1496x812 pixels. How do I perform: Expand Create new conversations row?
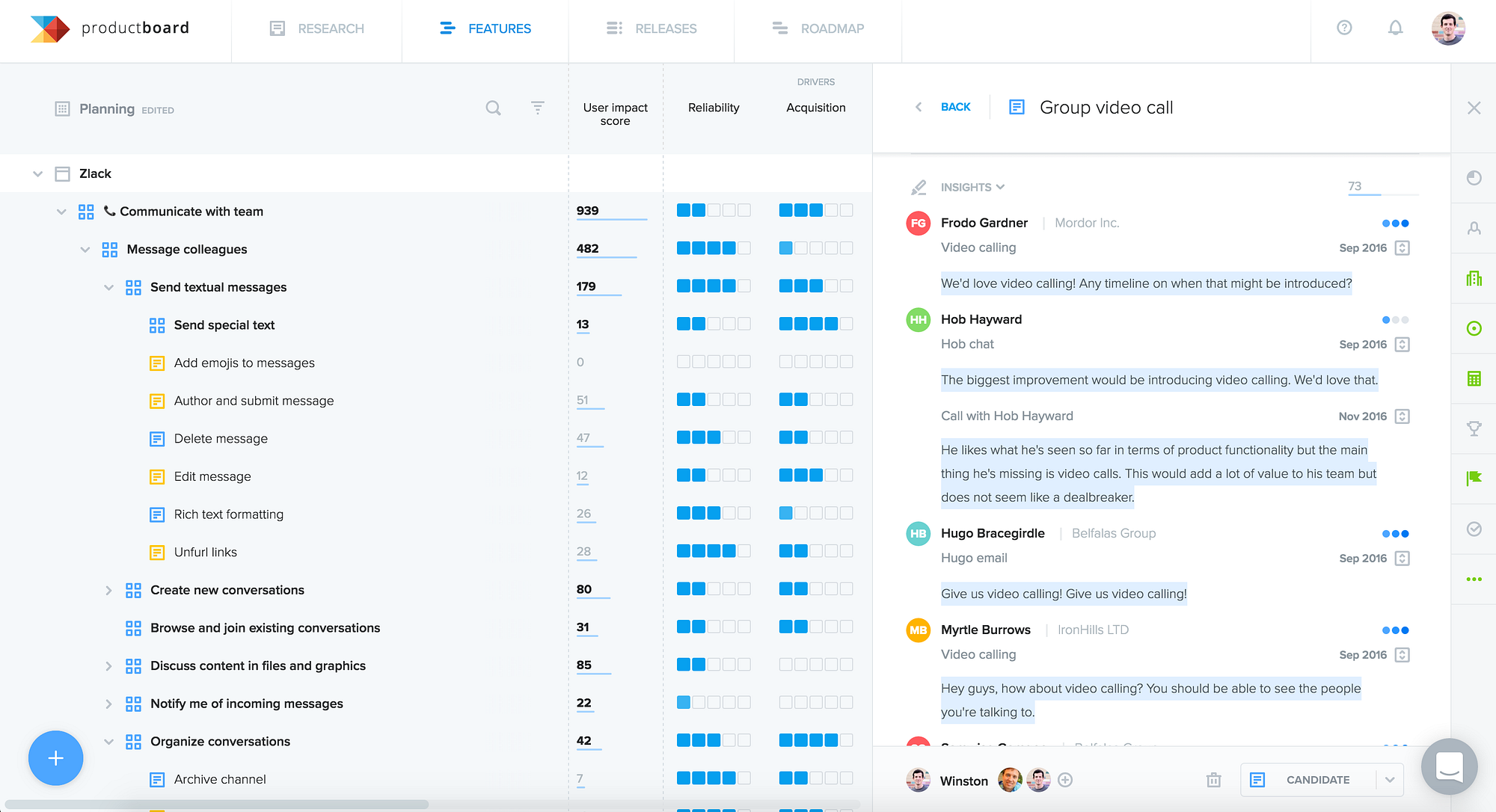point(108,591)
